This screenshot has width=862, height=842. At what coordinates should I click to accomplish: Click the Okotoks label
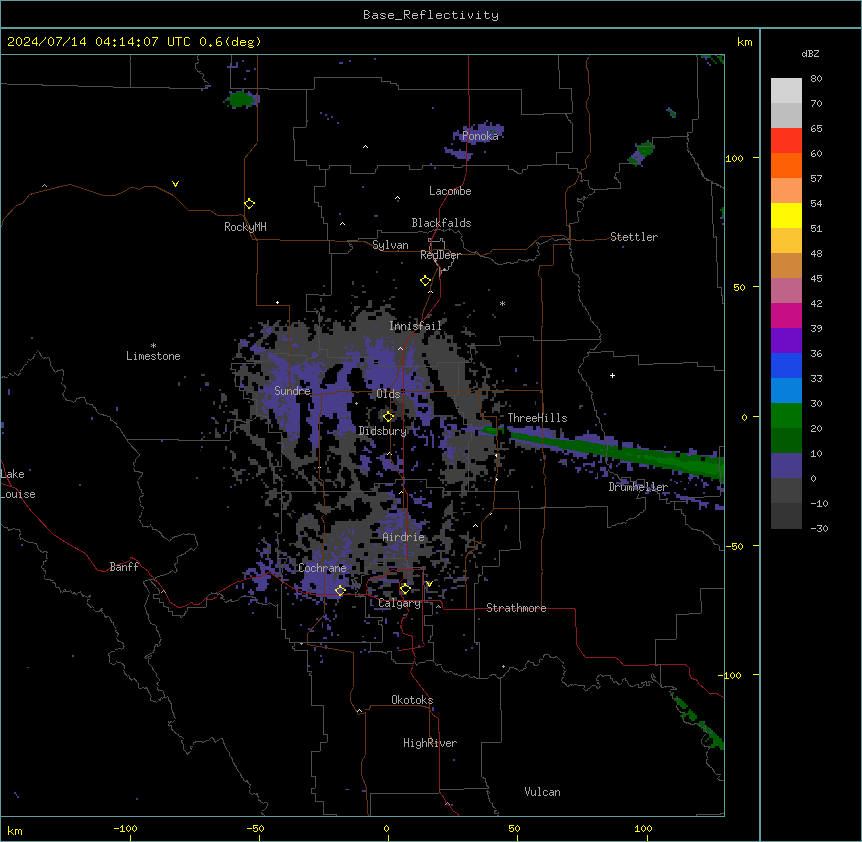coord(412,700)
